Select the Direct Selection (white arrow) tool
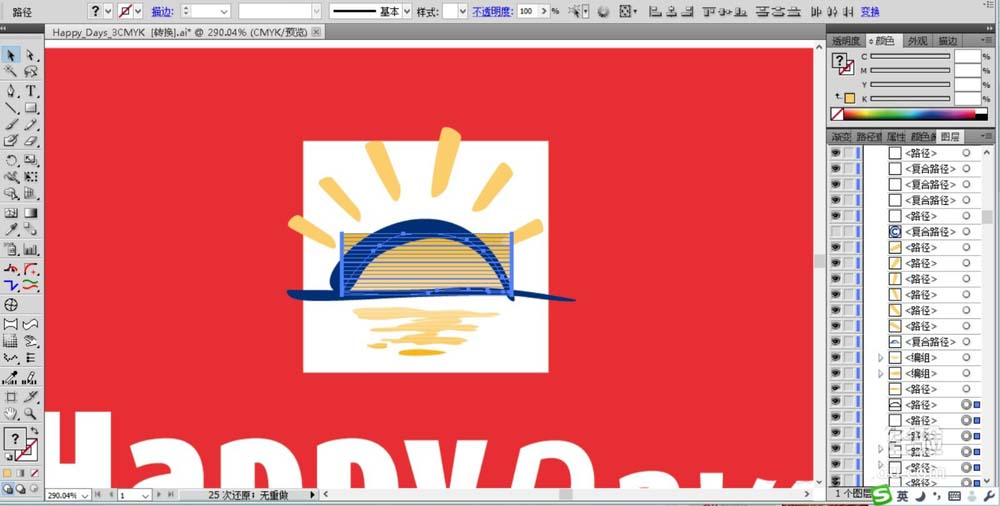The width and height of the screenshot is (1000, 506). tap(31, 56)
